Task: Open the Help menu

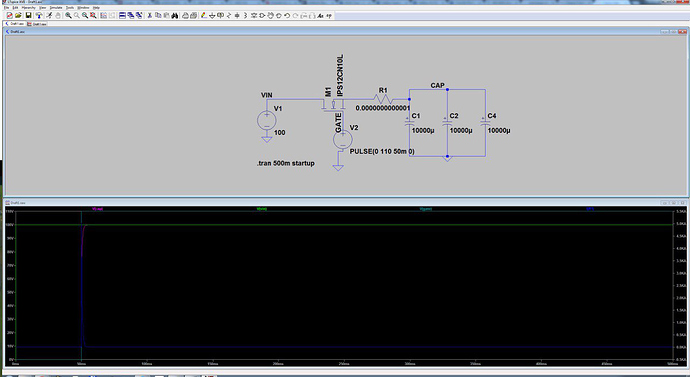Action: [96, 7]
